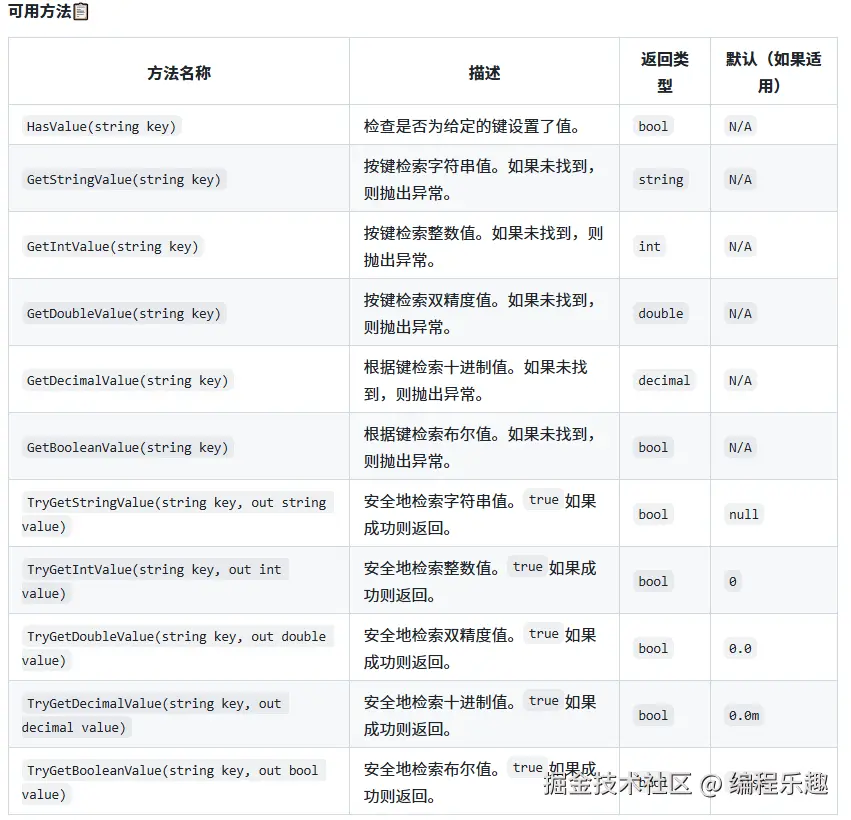The height and width of the screenshot is (820, 851).
Task: Select TryGetStringValue method signature cell
Action: (x=177, y=514)
